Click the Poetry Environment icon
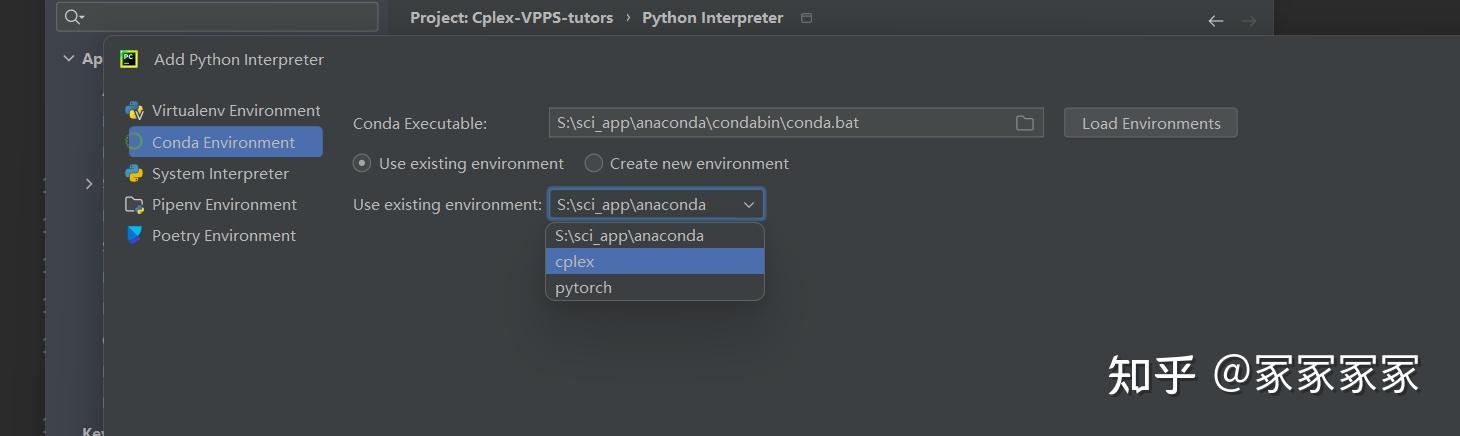Viewport: 1460px width, 436px height. click(x=134, y=236)
